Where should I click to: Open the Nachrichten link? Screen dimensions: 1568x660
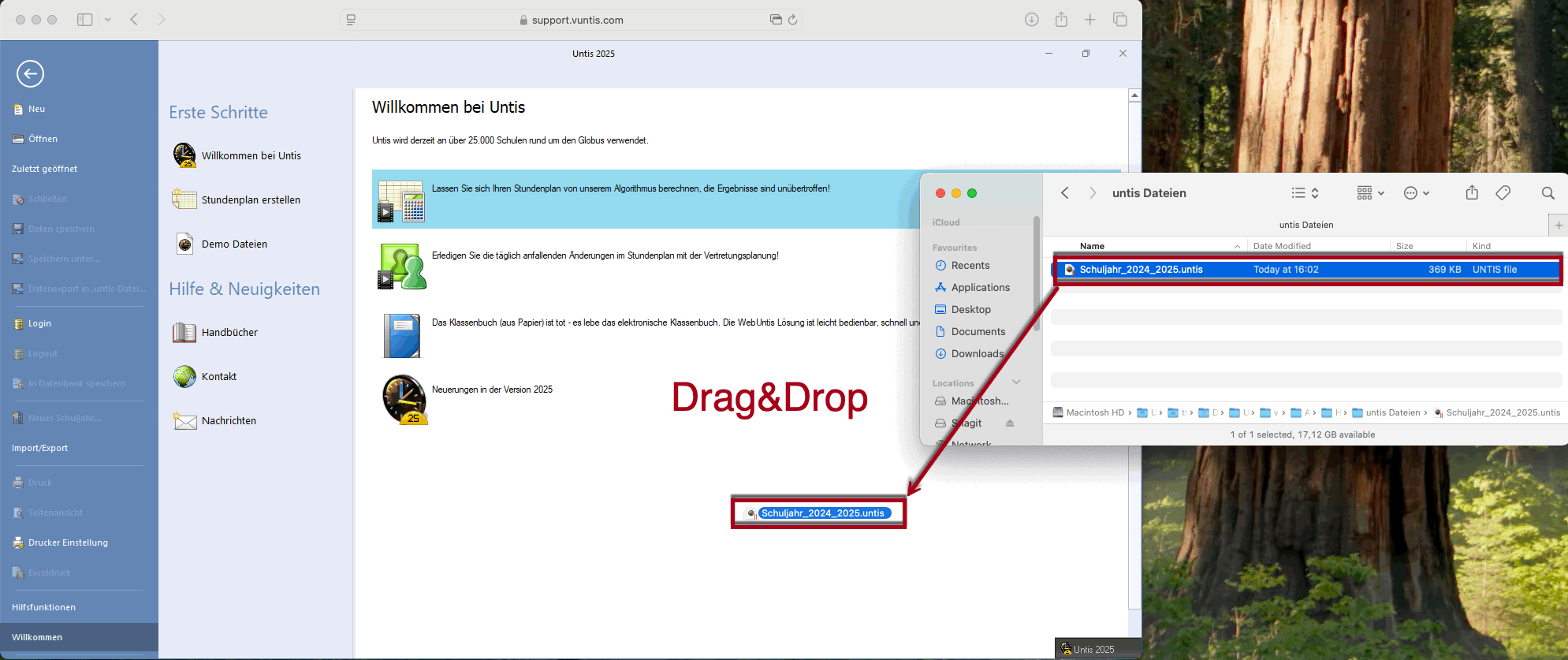[229, 420]
